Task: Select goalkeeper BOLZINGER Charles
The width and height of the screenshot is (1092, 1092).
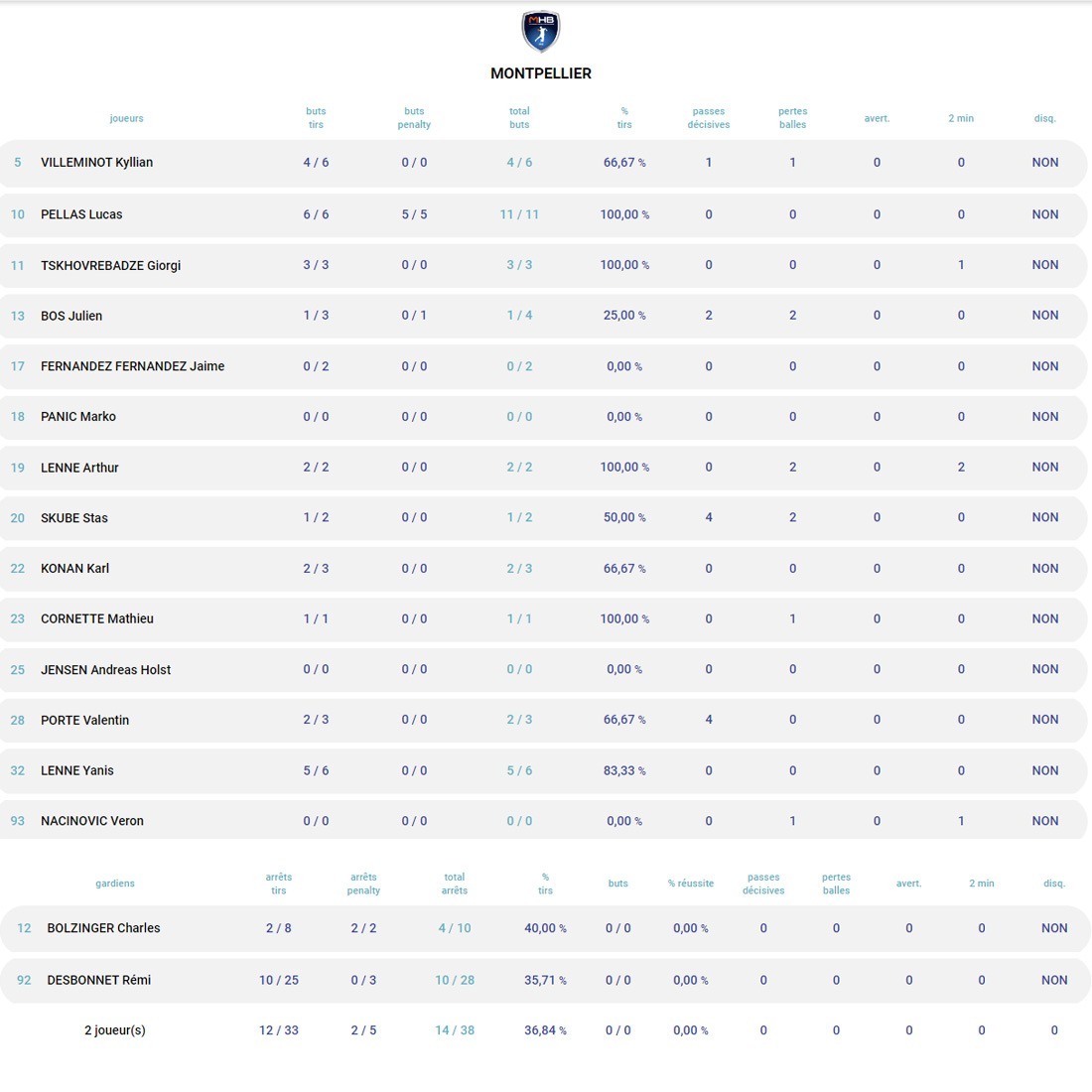Action: [x=103, y=928]
